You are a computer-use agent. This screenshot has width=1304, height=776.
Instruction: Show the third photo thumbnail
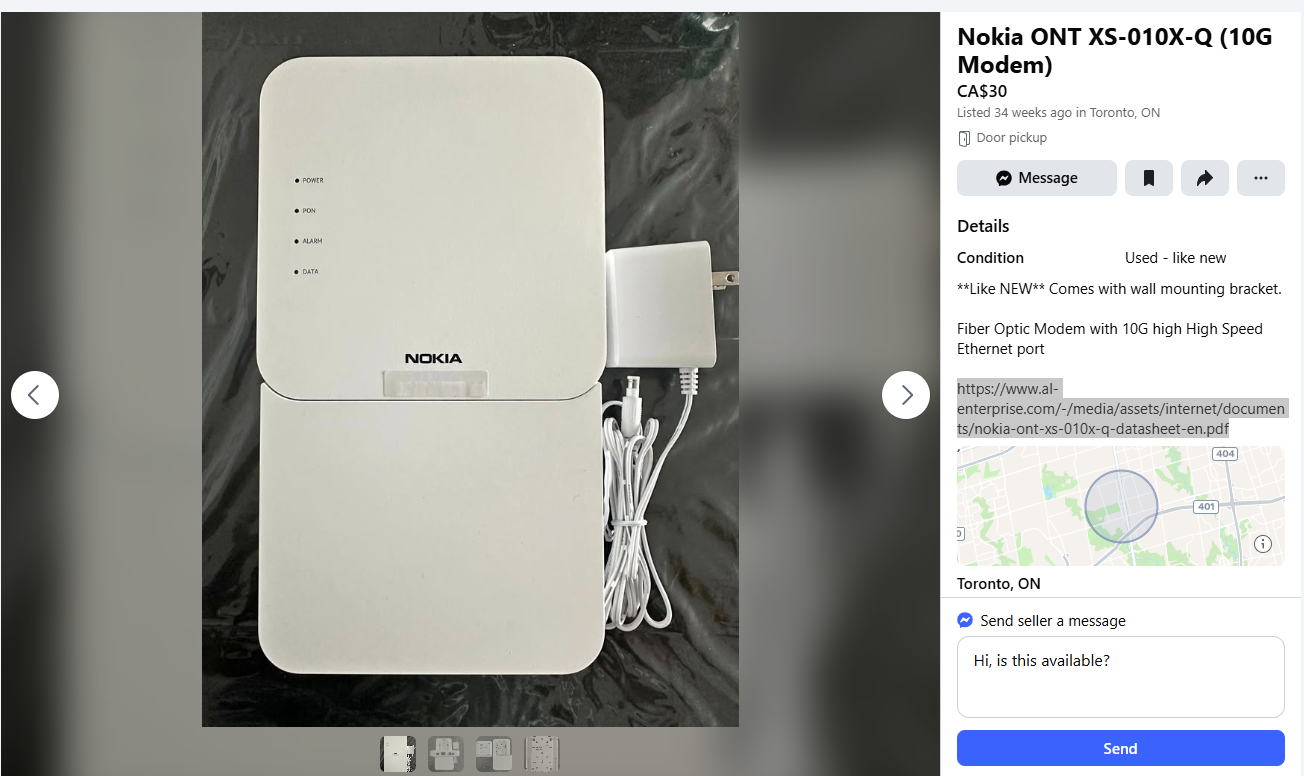[494, 753]
